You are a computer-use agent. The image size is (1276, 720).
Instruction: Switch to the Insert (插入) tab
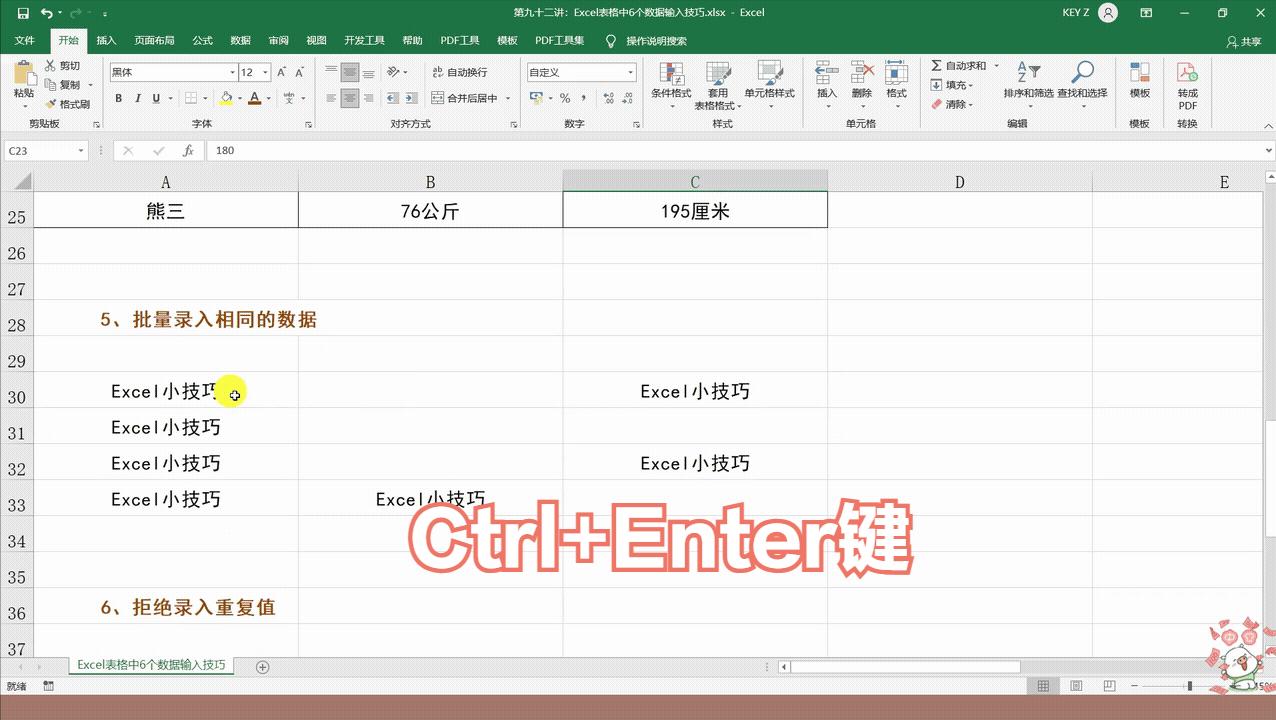(x=106, y=41)
